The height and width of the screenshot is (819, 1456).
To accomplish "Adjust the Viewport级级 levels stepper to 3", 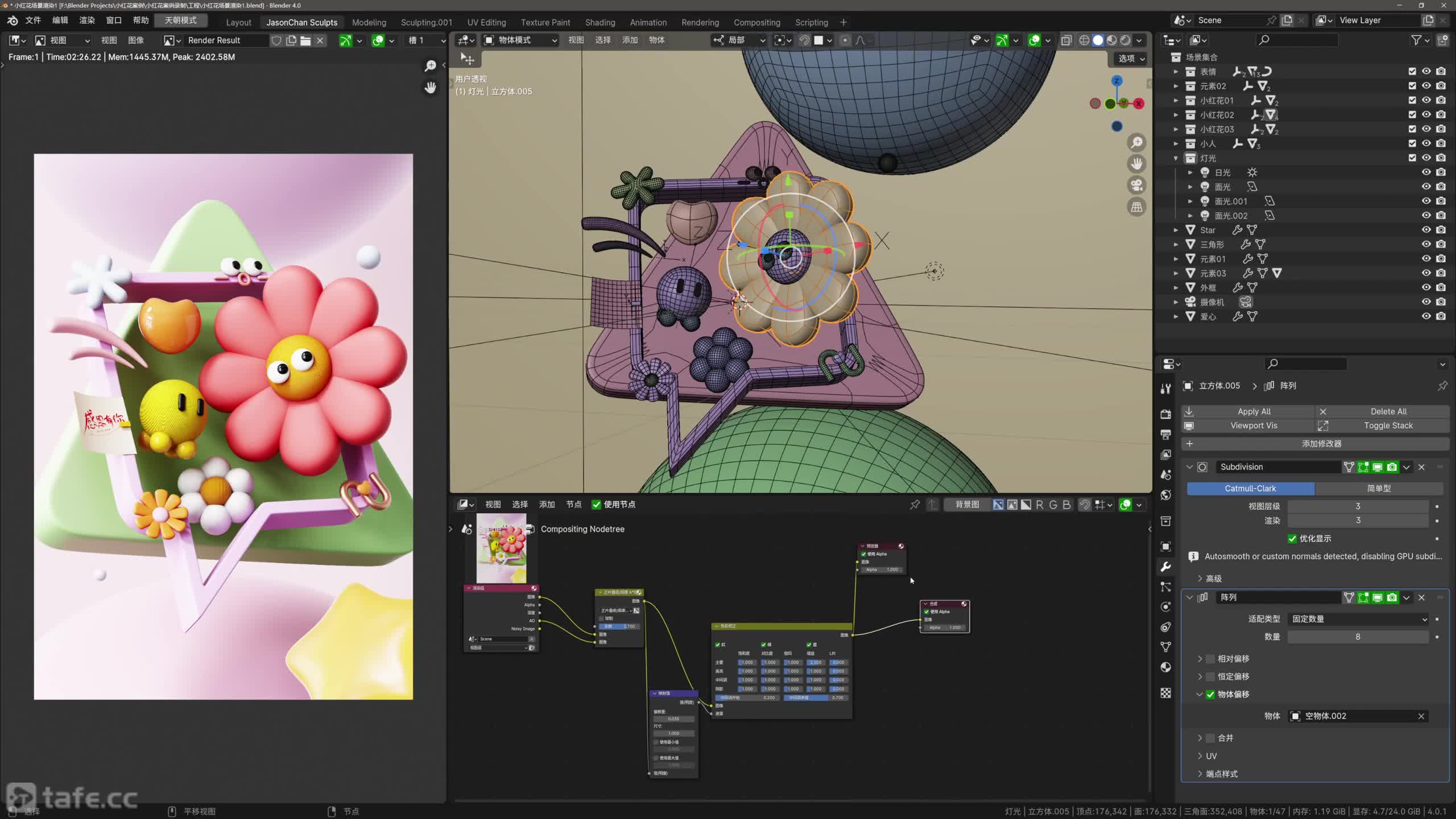I will (x=1357, y=505).
